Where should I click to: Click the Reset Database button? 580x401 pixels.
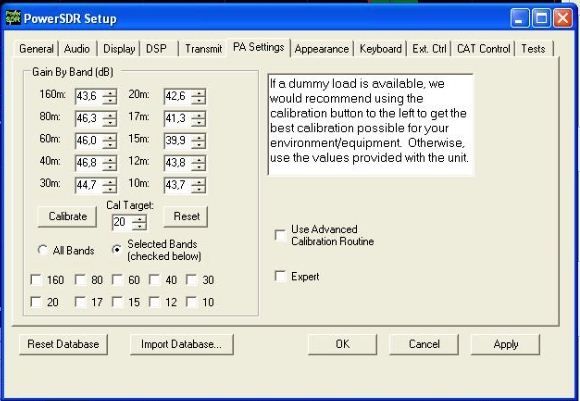coord(63,344)
